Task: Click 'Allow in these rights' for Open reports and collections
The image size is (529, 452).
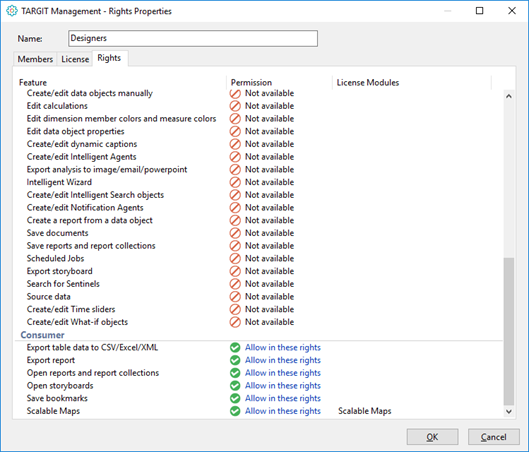Action: coord(283,373)
